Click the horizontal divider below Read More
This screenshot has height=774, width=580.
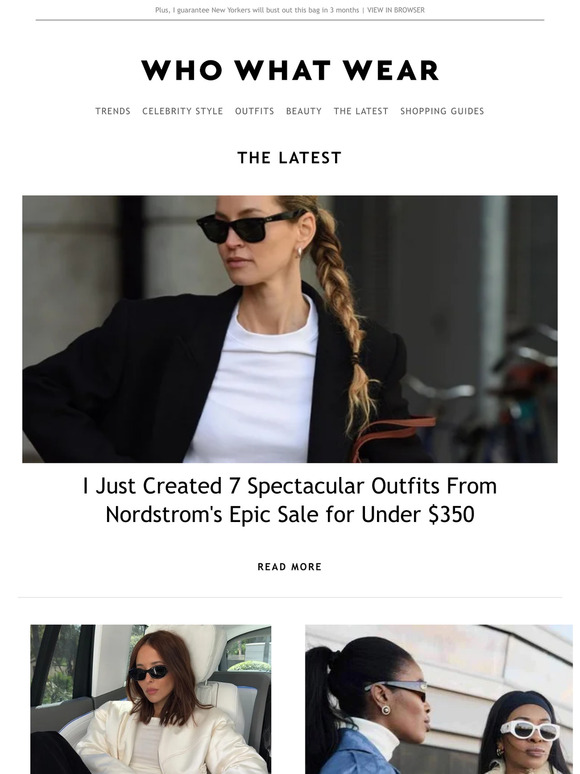coord(290,598)
